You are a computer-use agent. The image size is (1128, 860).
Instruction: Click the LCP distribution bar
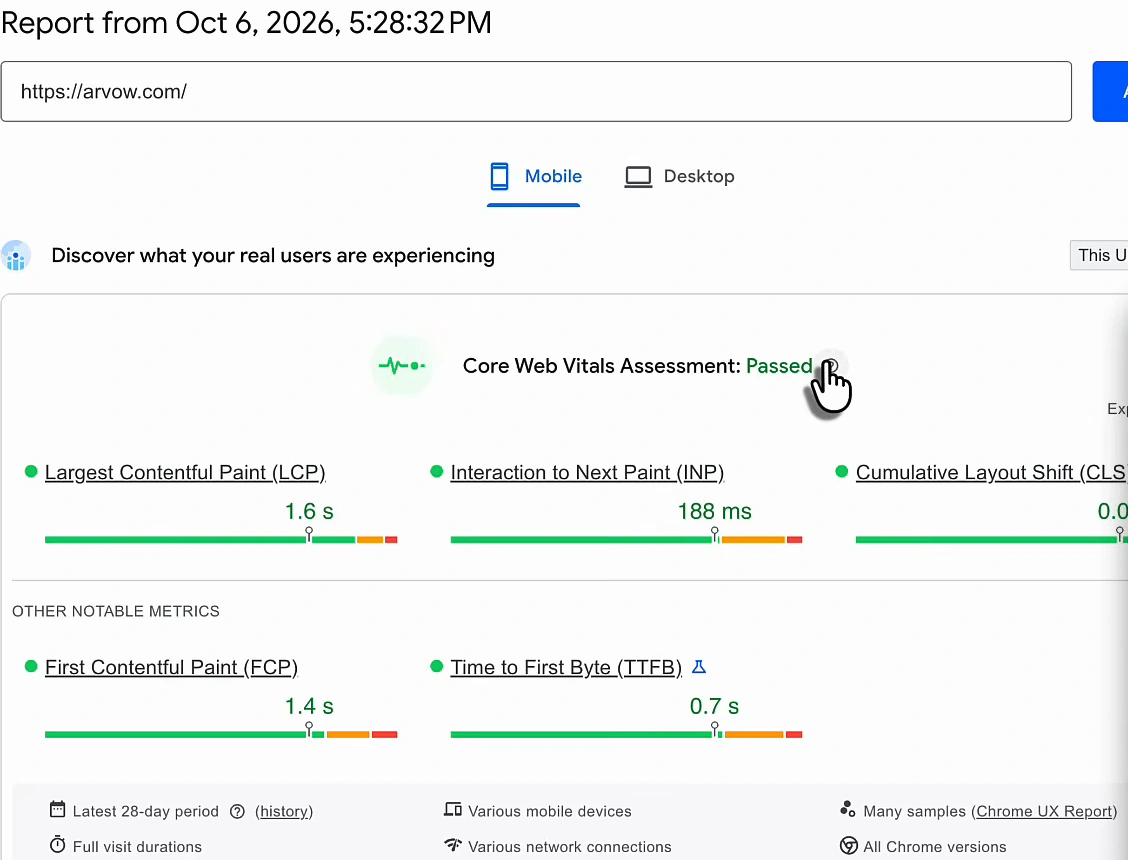tap(221, 540)
